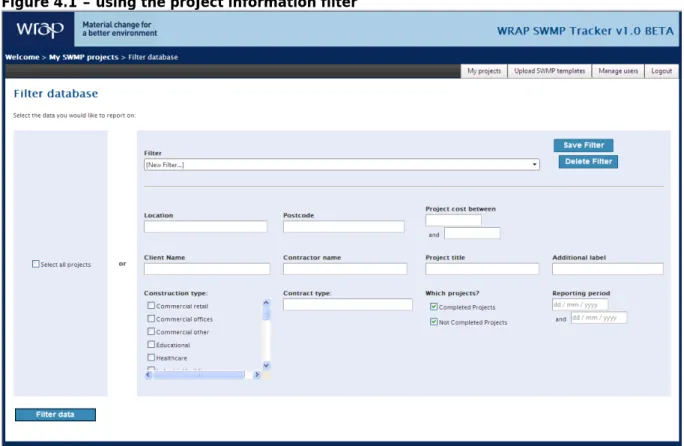Open the Manage users tab

618,71
